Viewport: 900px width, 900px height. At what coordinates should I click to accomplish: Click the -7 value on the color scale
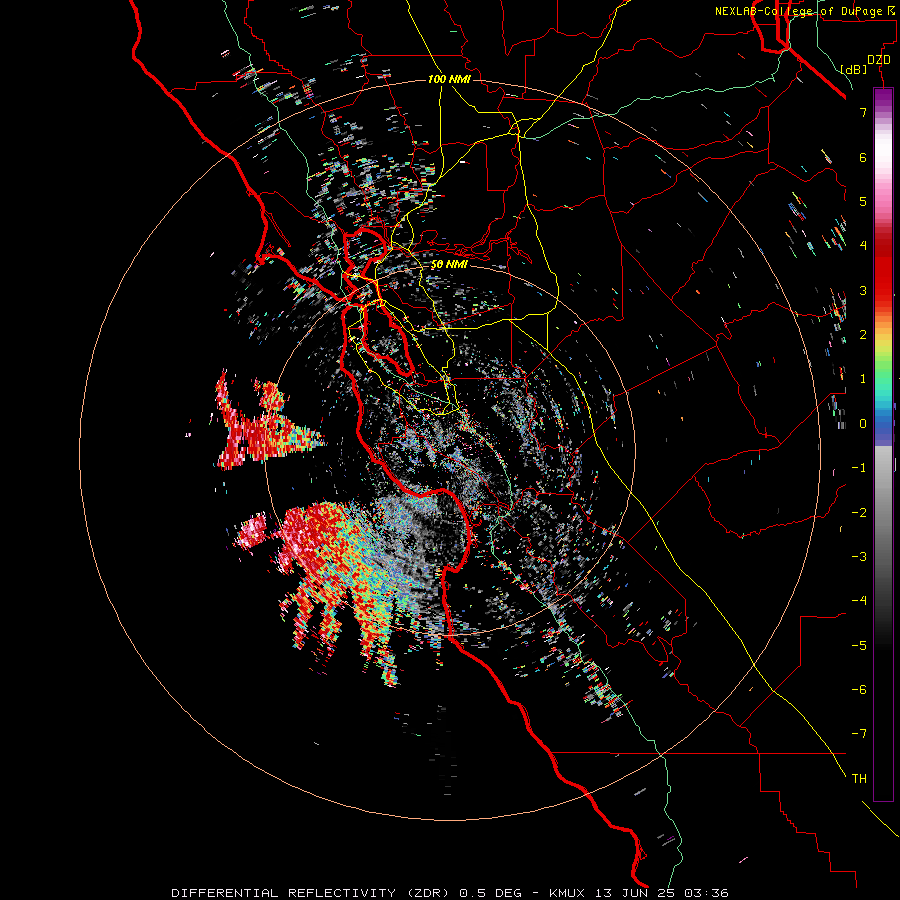(859, 734)
